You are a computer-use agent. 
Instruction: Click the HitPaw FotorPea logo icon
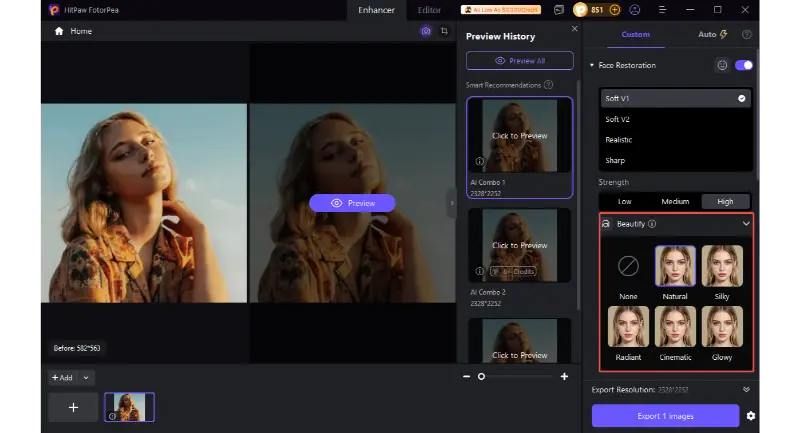54,10
